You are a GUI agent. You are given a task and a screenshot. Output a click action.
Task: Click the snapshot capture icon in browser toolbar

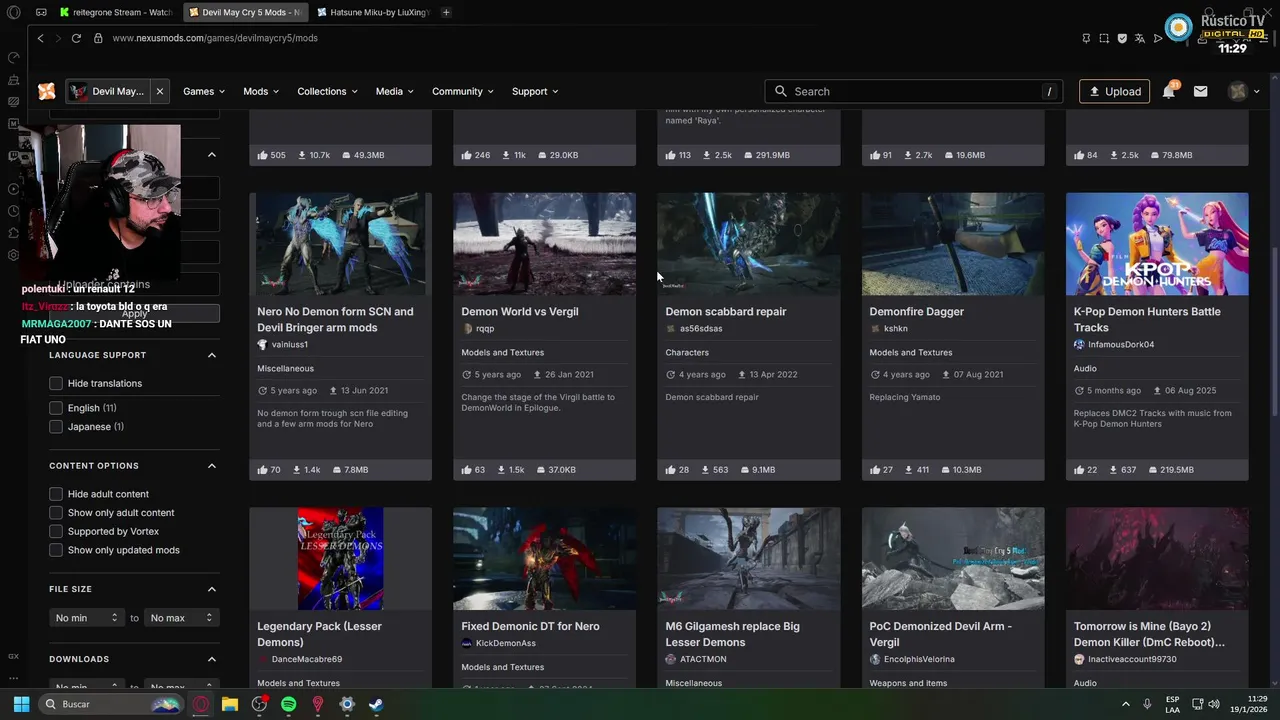1104,38
